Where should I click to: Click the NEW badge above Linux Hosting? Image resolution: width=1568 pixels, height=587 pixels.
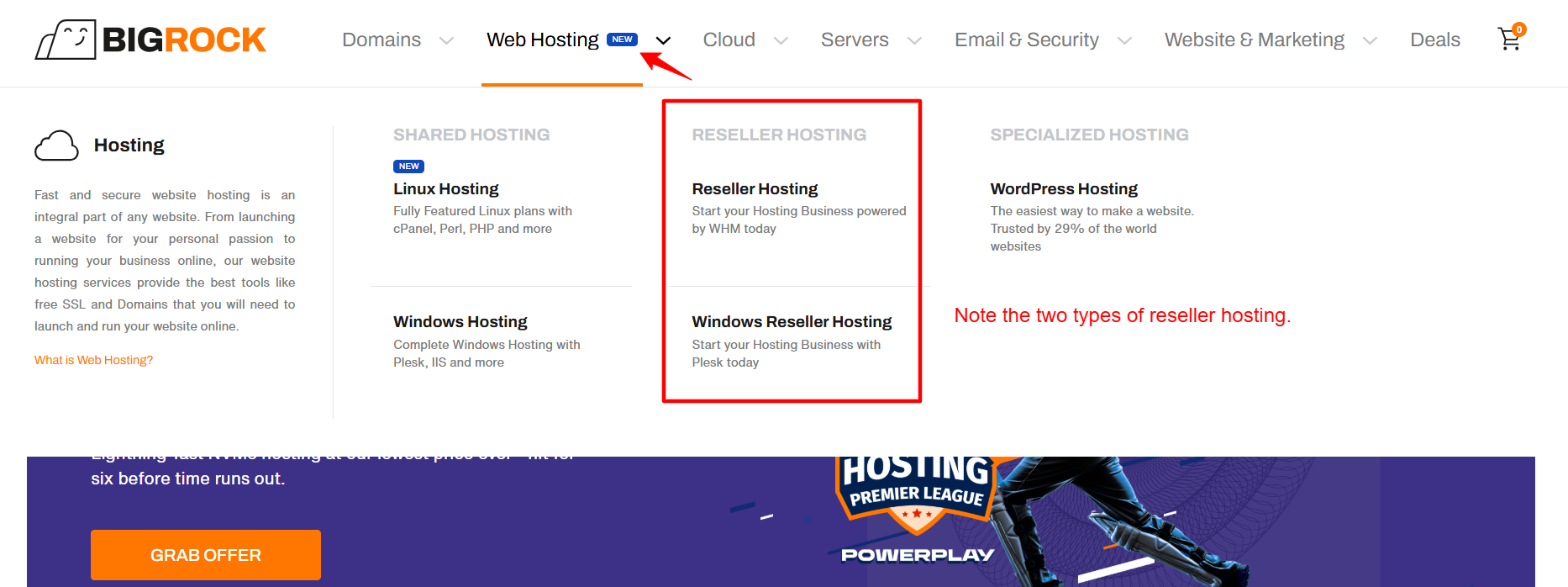(x=408, y=167)
